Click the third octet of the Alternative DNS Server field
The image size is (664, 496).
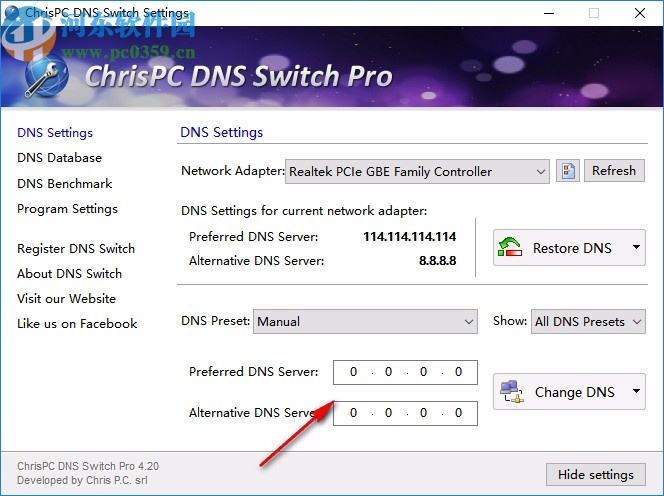(423, 413)
